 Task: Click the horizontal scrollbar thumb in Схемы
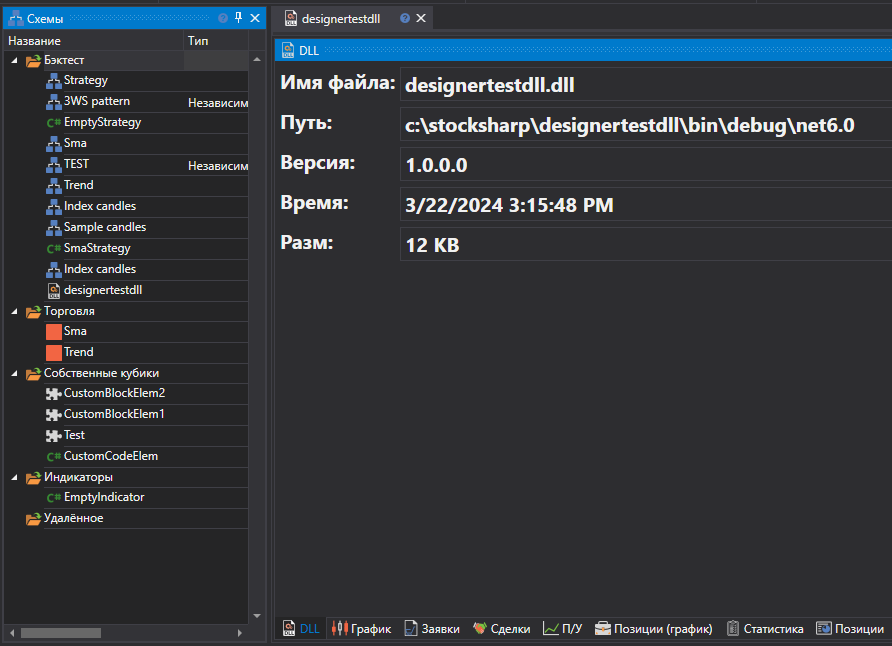point(61,633)
